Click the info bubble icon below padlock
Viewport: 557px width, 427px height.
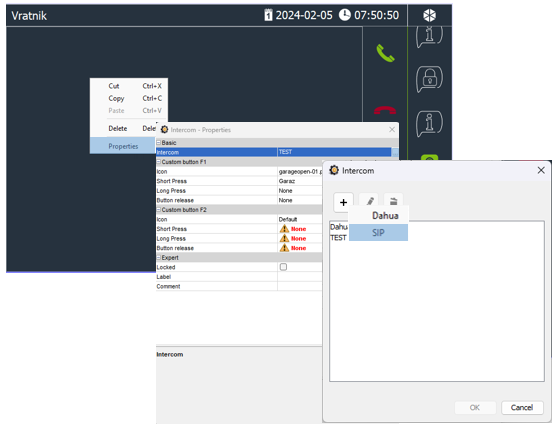tap(429, 123)
